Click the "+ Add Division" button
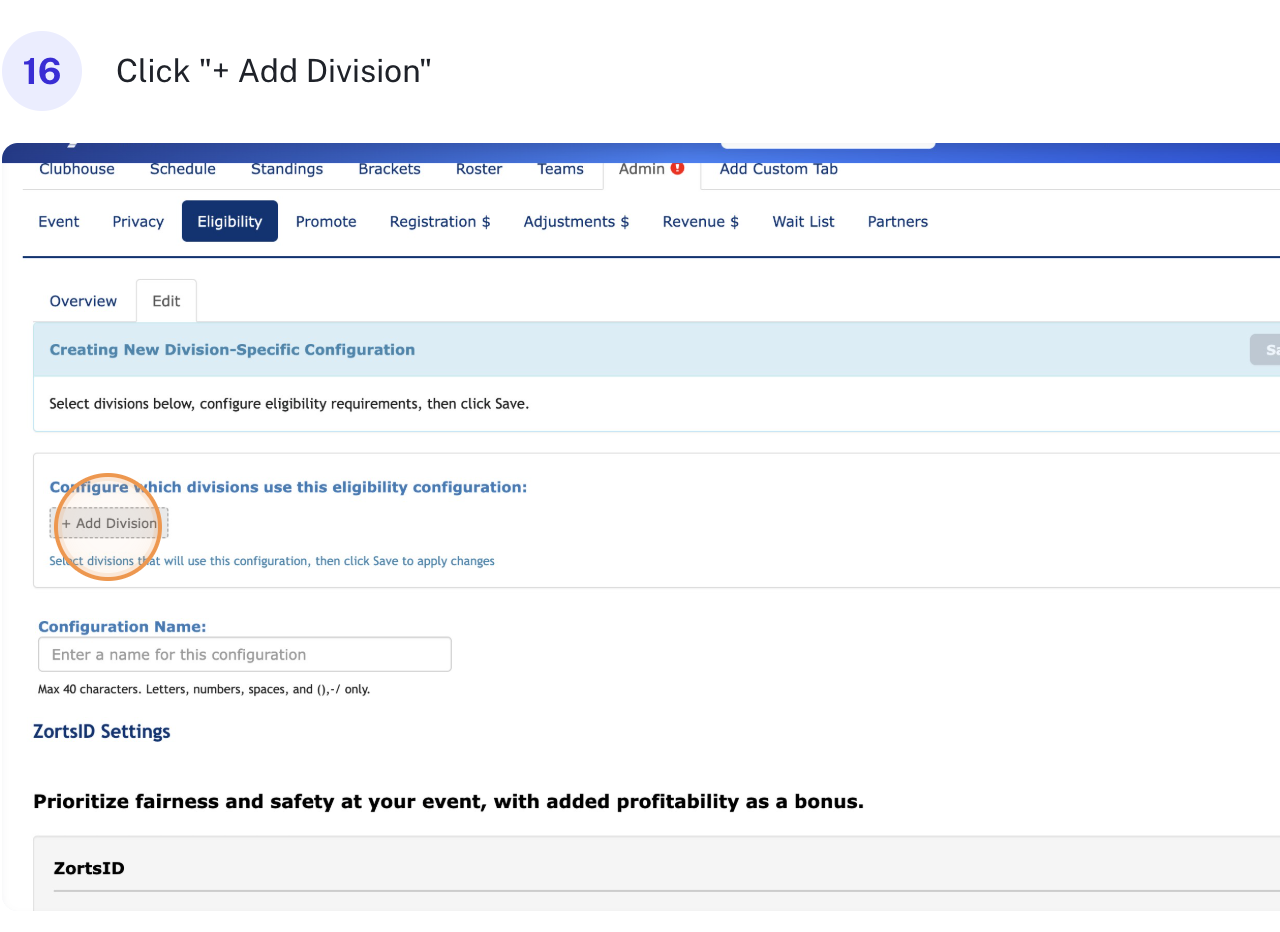 coord(109,523)
